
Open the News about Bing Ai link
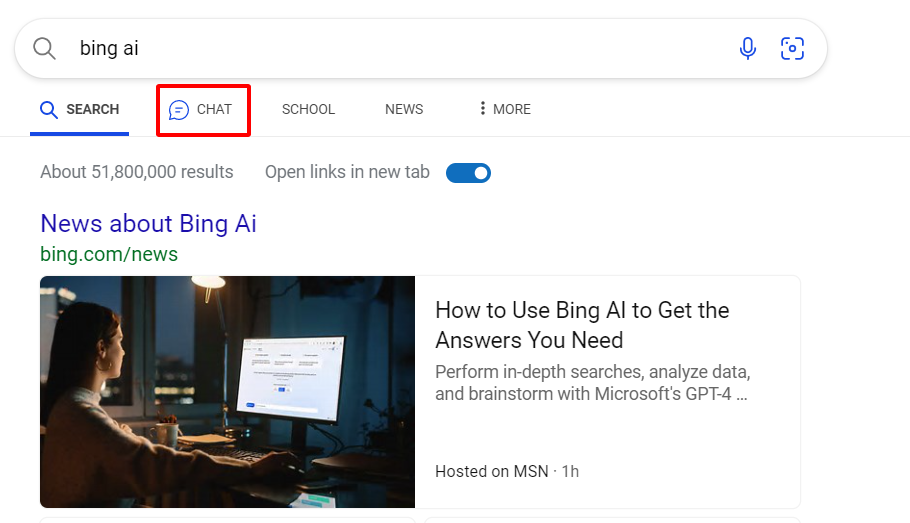(148, 223)
